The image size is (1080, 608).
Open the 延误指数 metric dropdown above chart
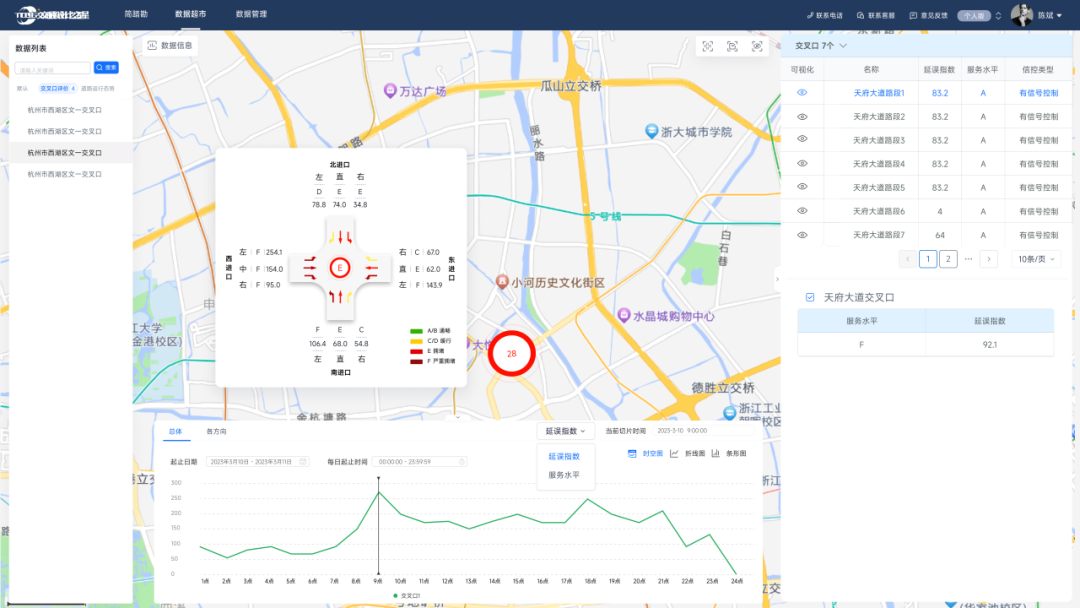click(565, 431)
